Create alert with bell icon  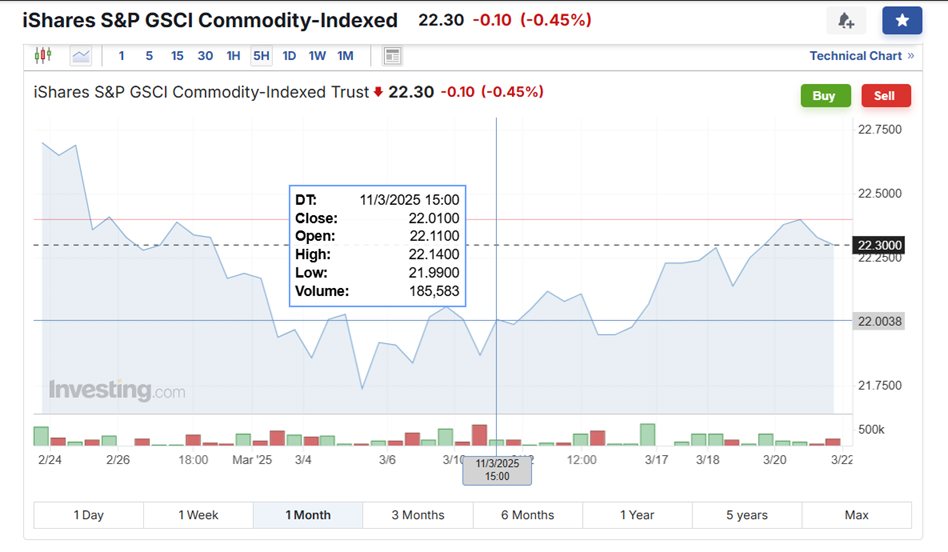point(846,21)
